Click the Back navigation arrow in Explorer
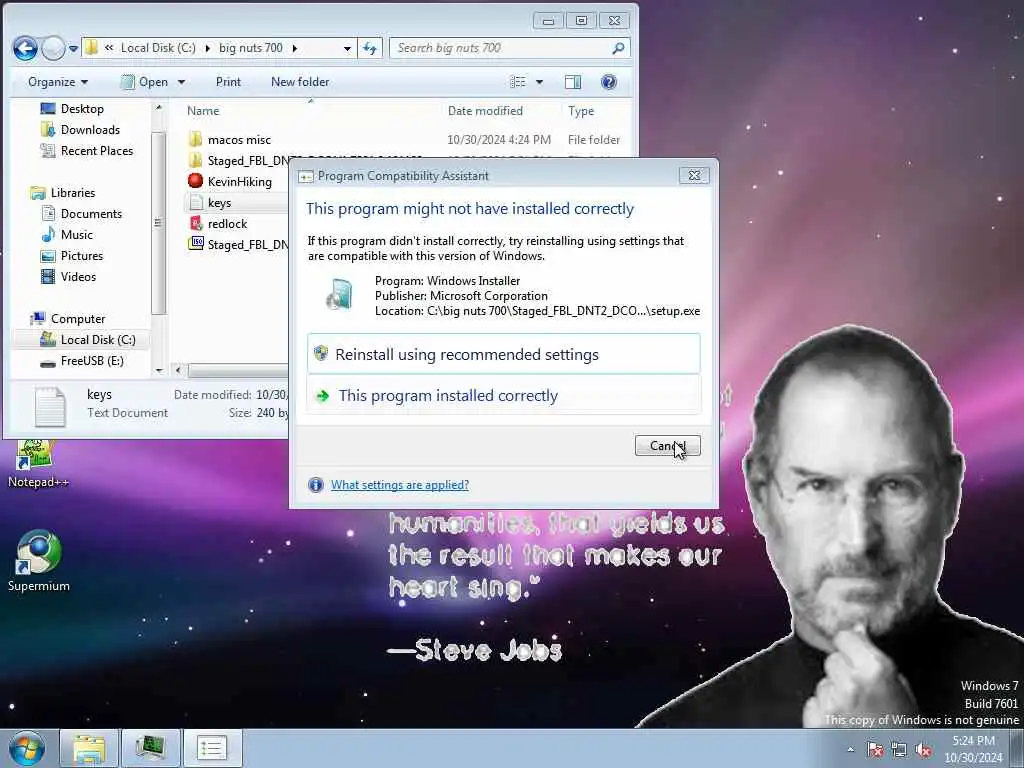The width and height of the screenshot is (1024, 768). (25, 48)
